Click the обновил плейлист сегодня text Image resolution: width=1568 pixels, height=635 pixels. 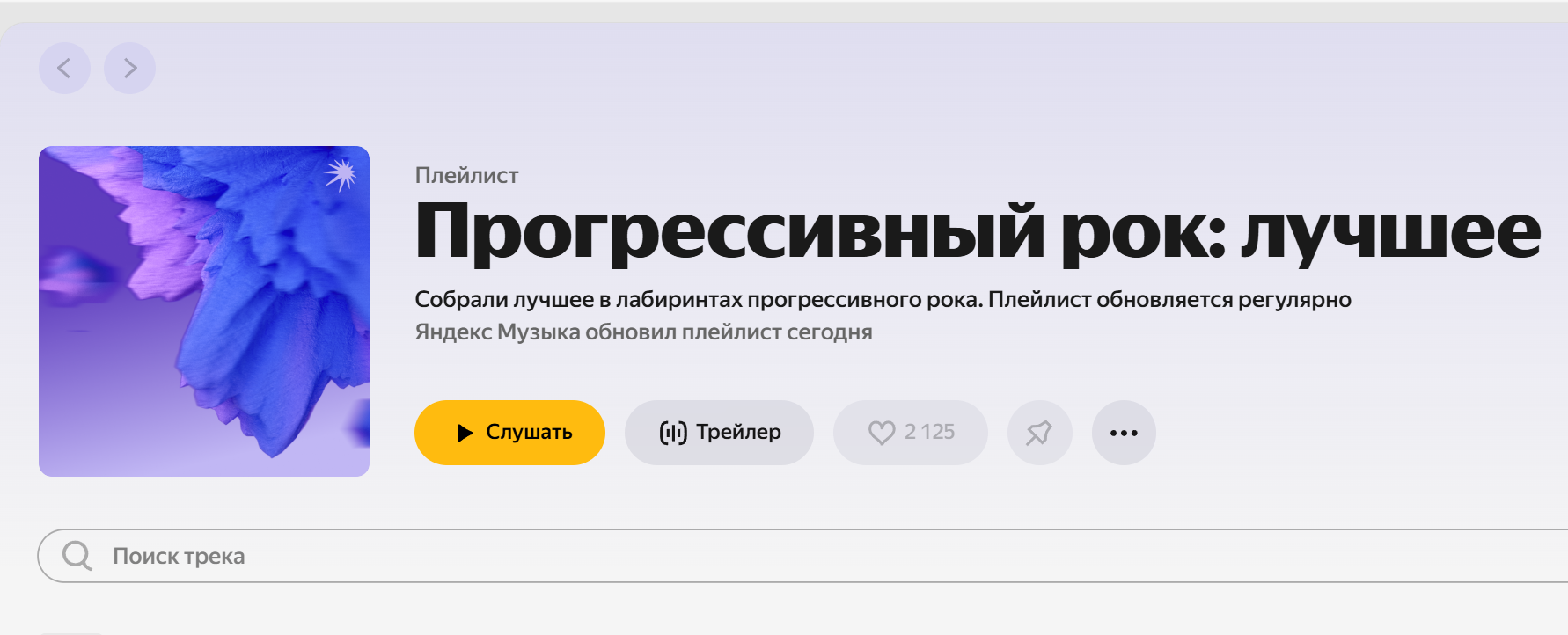point(729,332)
